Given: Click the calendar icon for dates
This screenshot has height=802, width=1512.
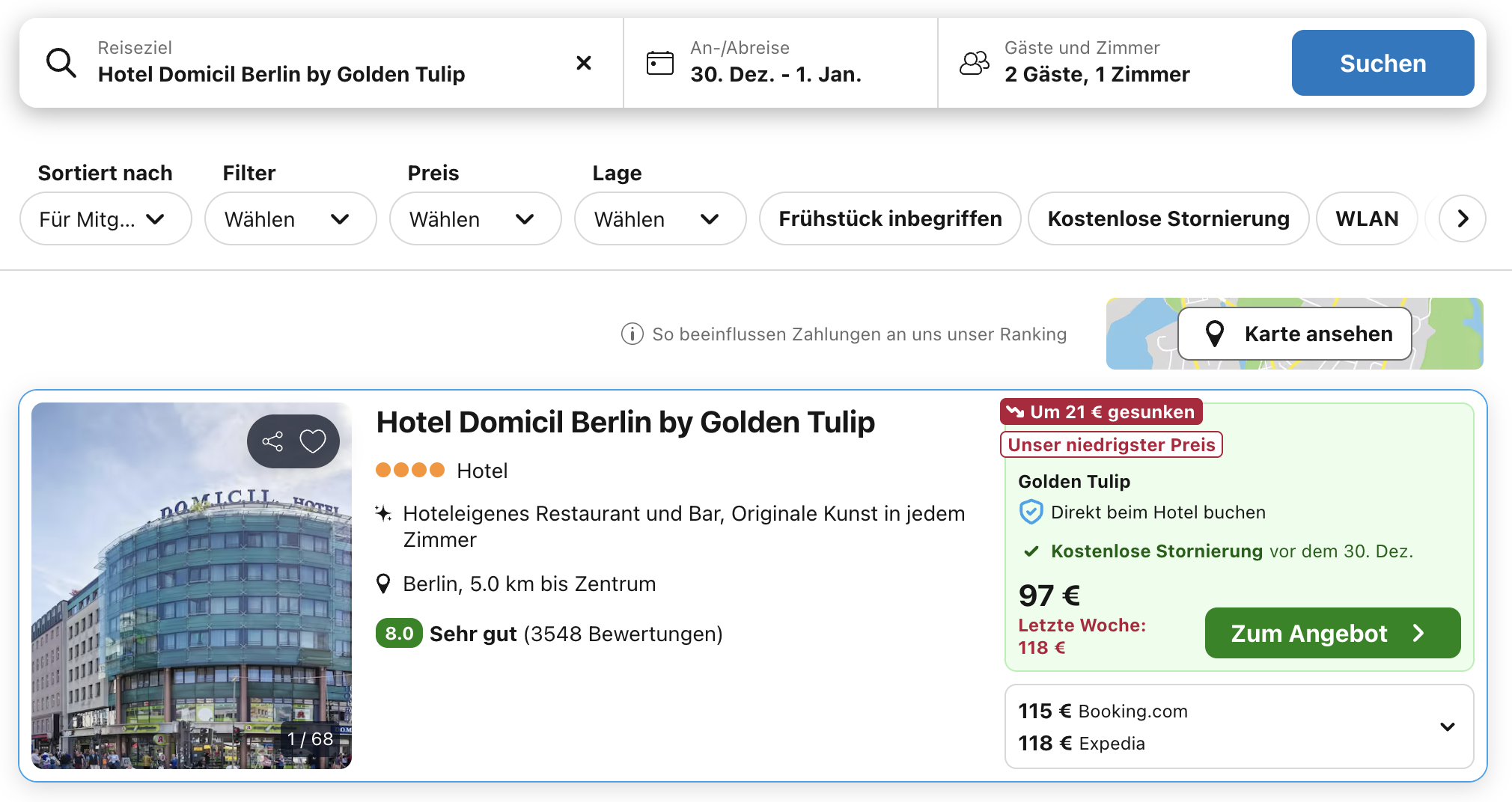Looking at the screenshot, I should click(659, 63).
